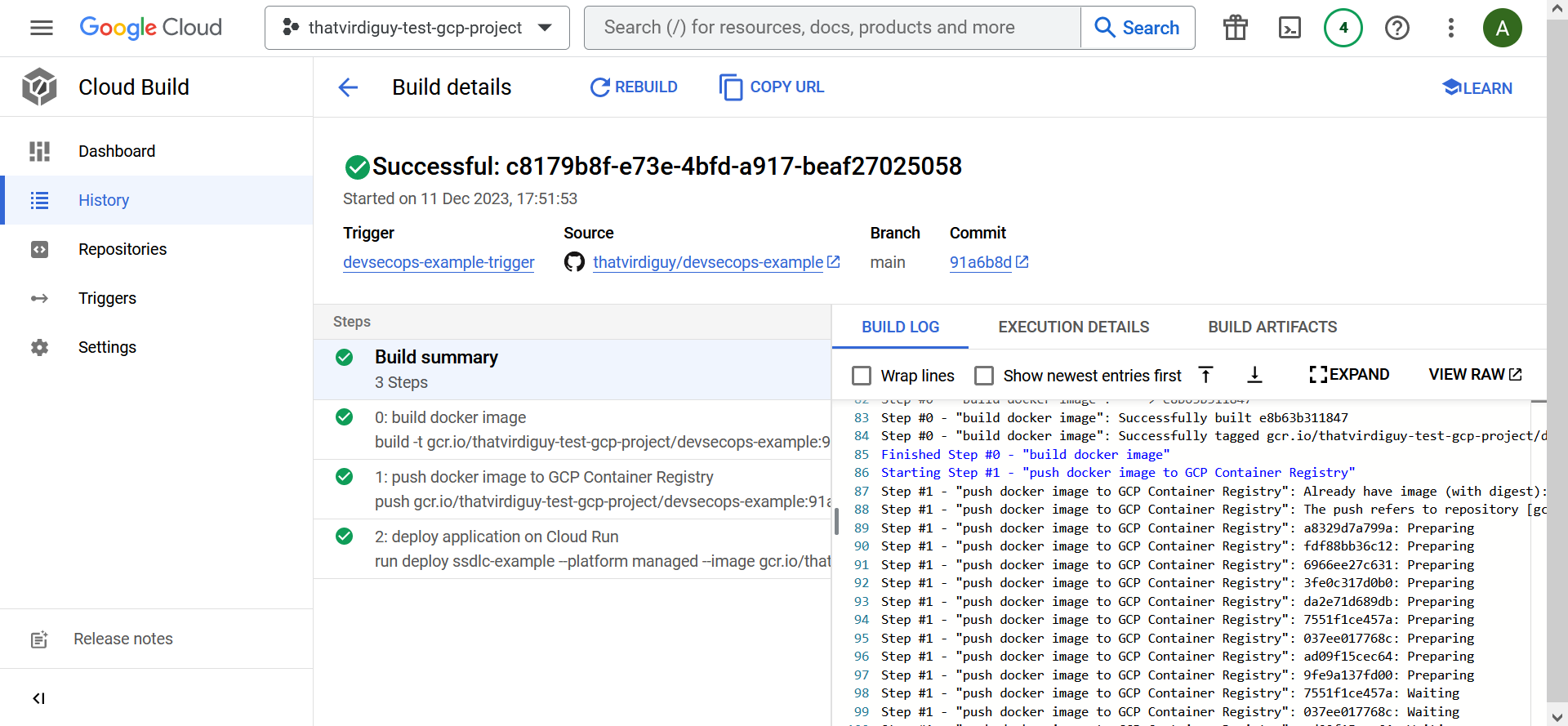Click the COPY URL button

[772, 87]
